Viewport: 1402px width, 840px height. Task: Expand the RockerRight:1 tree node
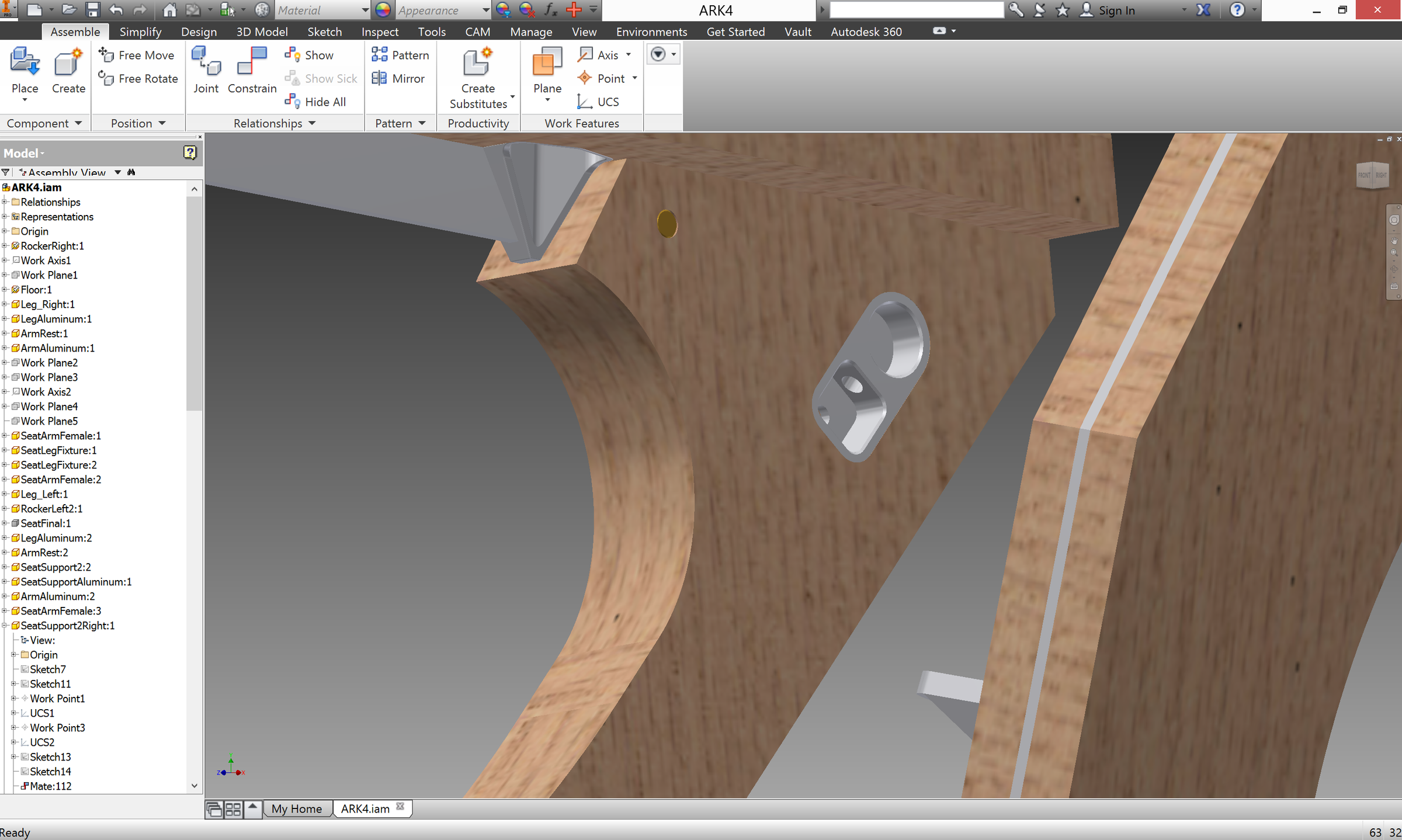point(5,246)
